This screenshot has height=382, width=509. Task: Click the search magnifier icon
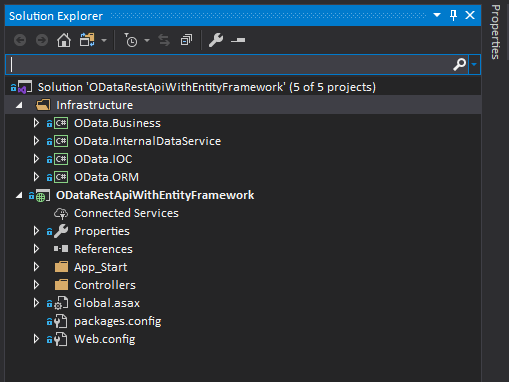pos(459,64)
